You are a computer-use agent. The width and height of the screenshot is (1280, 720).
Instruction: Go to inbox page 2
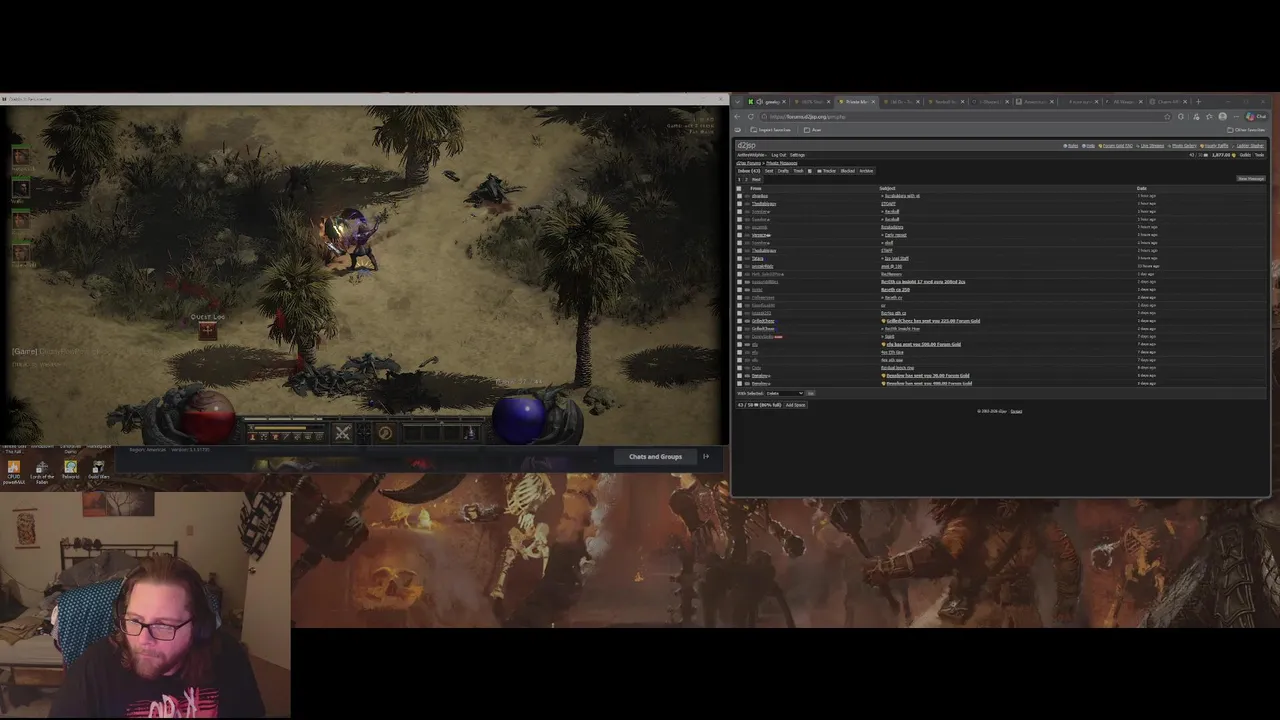coord(746,180)
